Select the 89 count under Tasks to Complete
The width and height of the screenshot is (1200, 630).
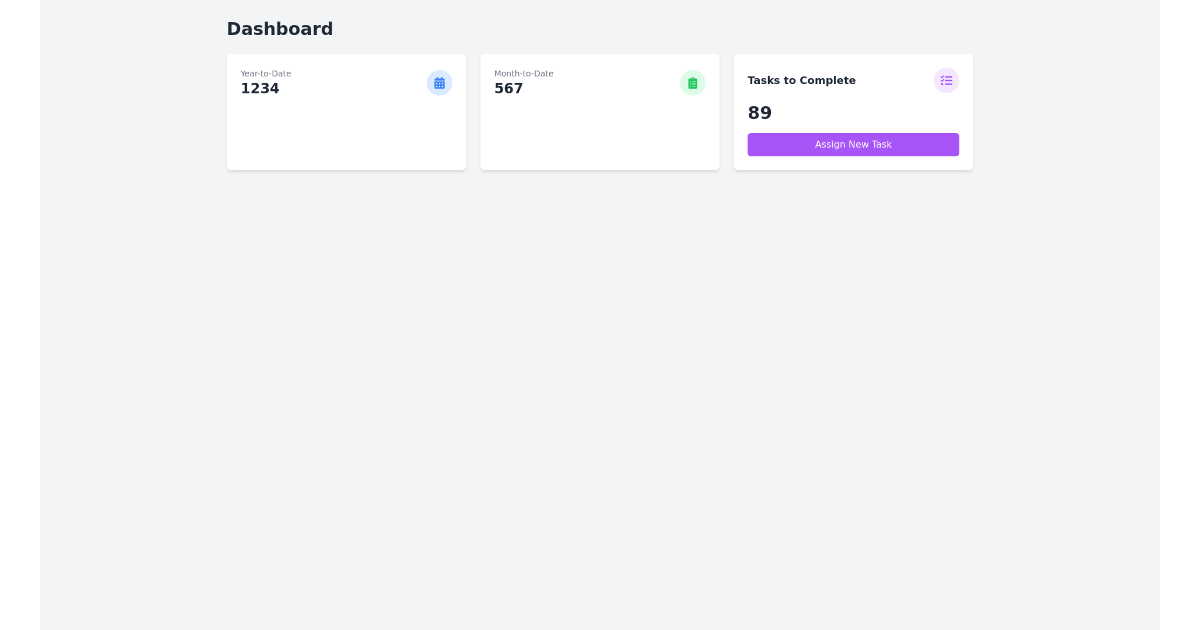(760, 113)
